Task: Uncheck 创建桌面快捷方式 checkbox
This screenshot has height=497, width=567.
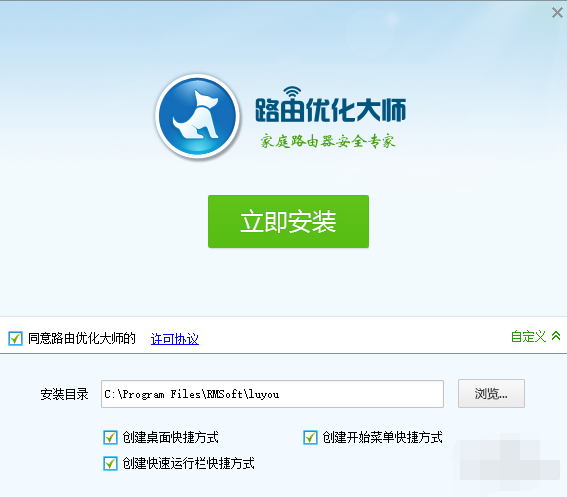Action: [110, 437]
